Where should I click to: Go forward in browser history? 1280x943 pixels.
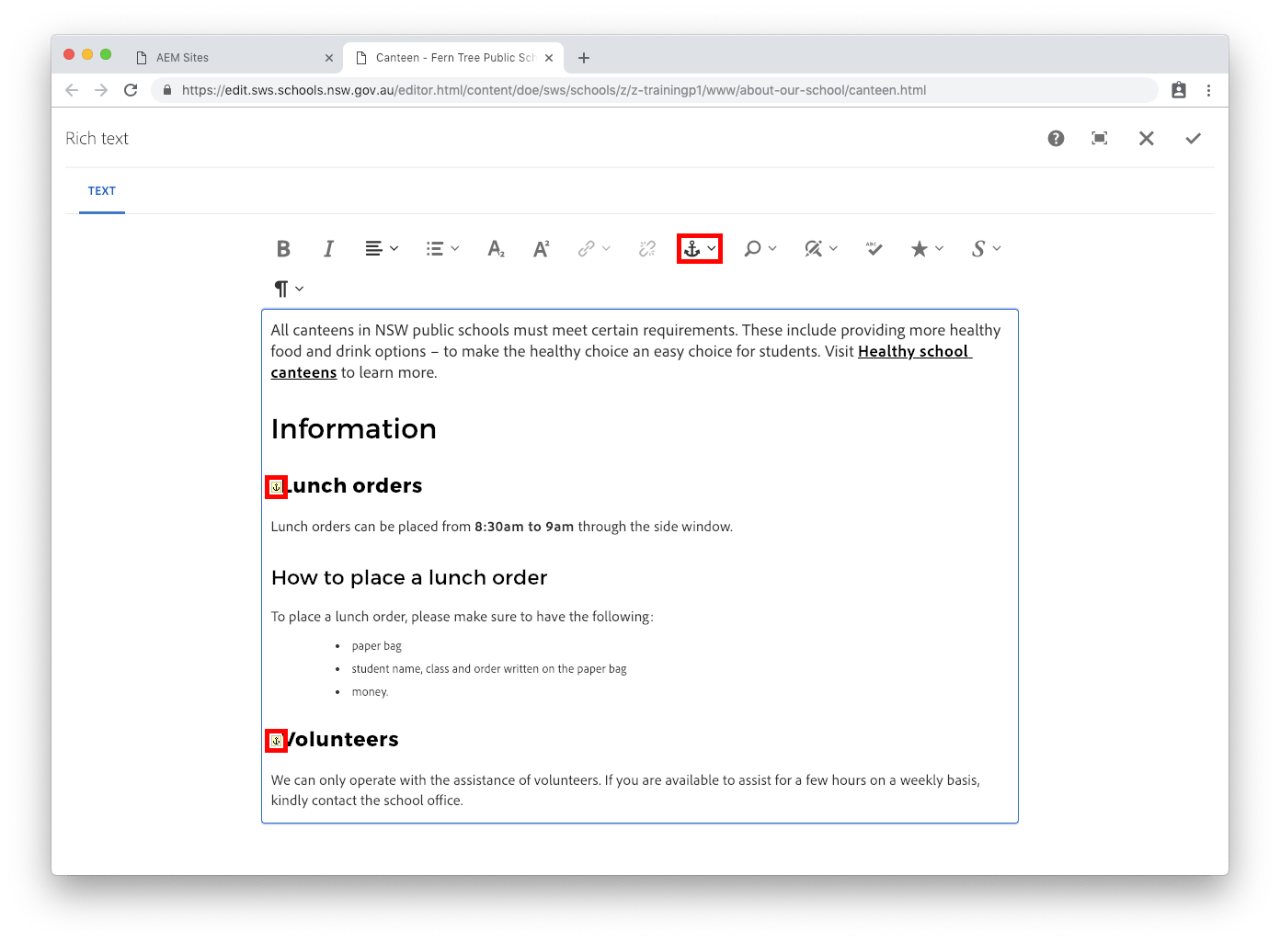coord(101,90)
